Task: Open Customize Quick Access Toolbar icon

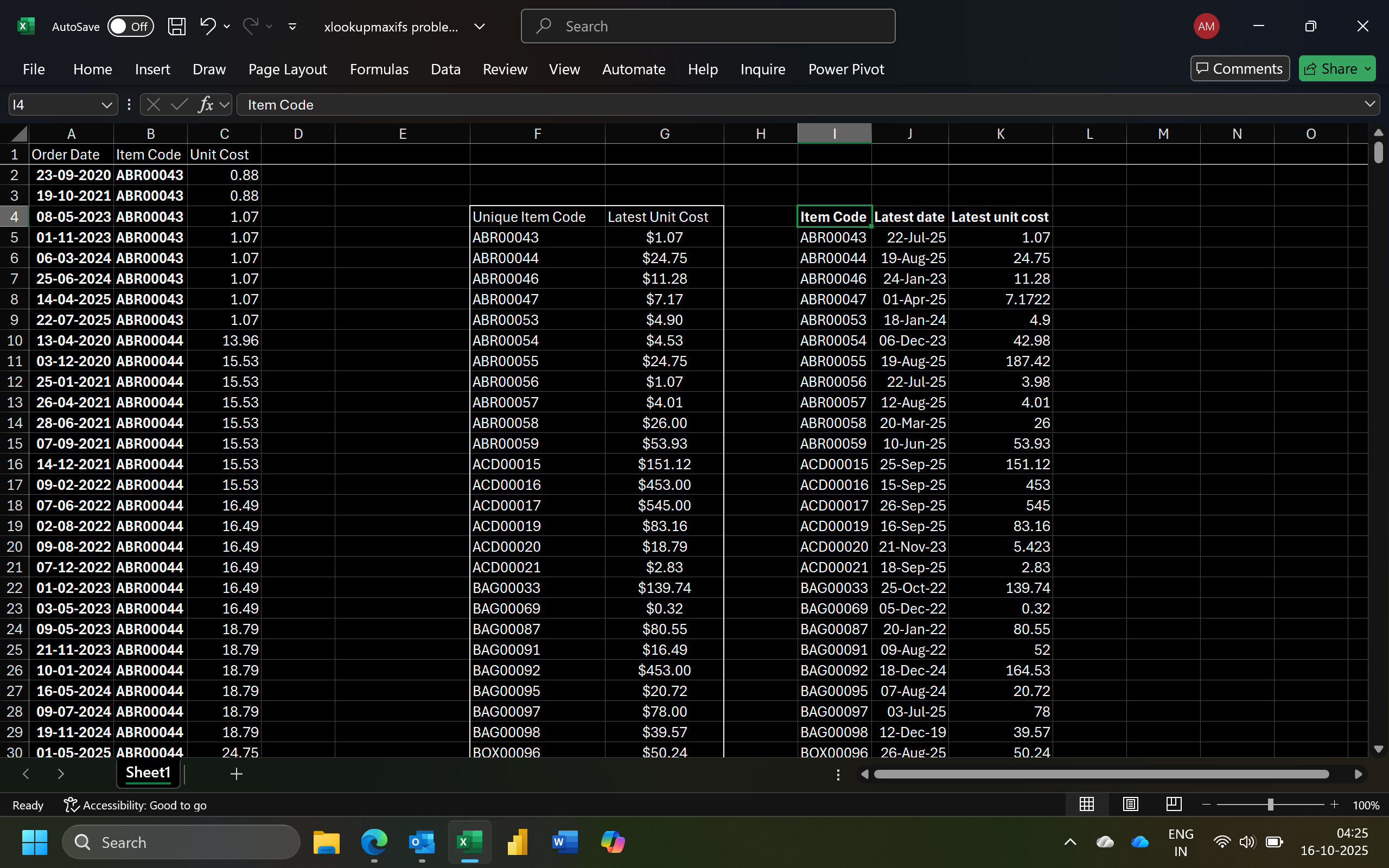Action: point(292,27)
